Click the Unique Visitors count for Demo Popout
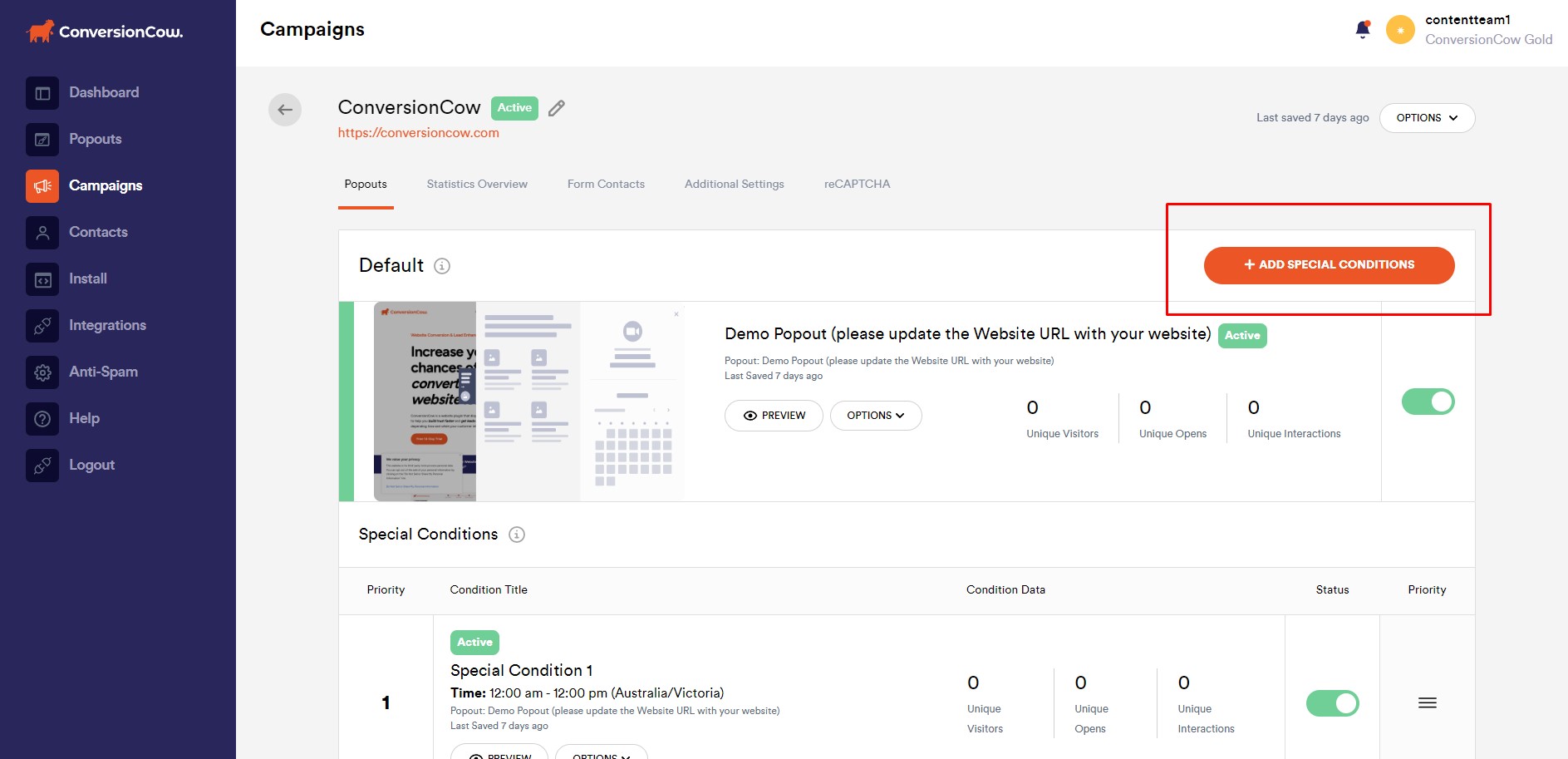1568x759 pixels. (1033, 408)
